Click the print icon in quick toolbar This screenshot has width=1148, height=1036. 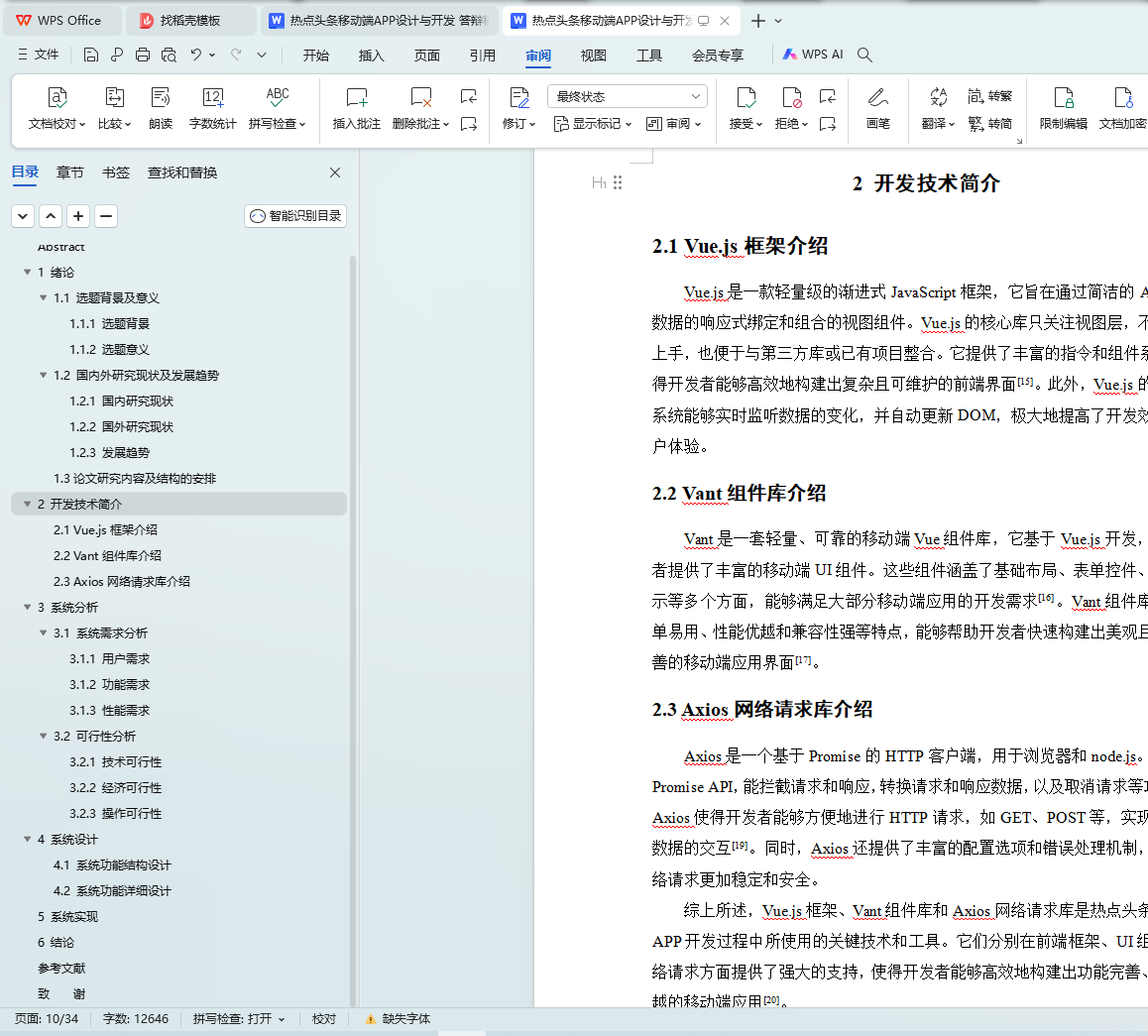click(x=143, y=55)
